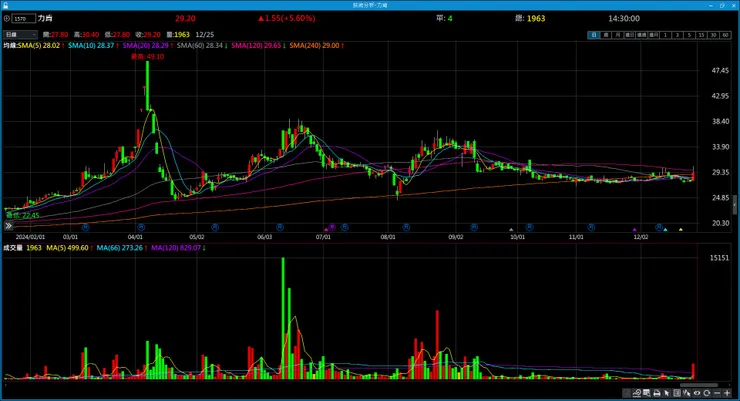Click the indicator settings icon in bottom toolbar
The width and height of the screenshot is (740, 401).
click(x=637, y=393)
